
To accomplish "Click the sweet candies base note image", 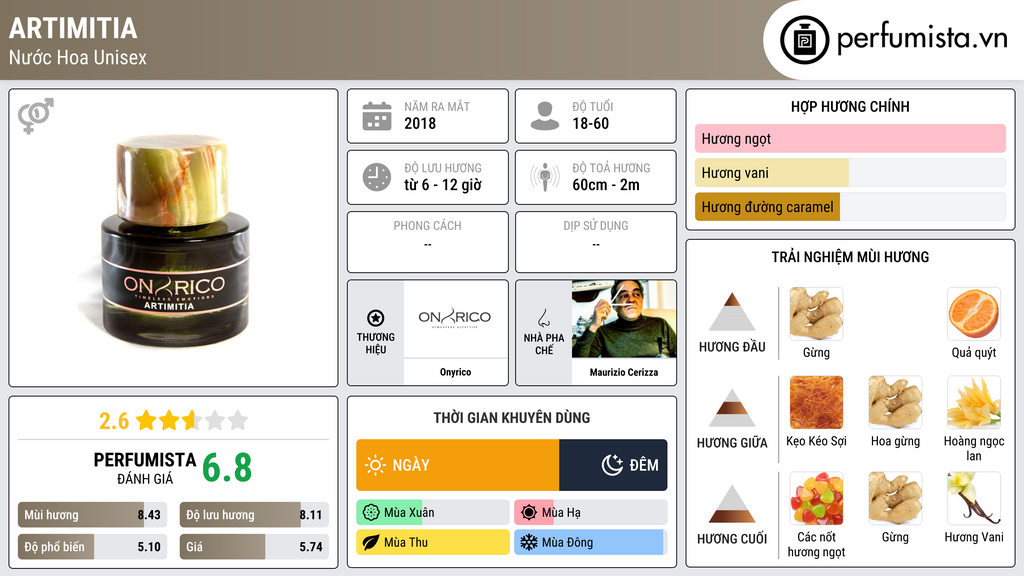I will tap(816, 498).
